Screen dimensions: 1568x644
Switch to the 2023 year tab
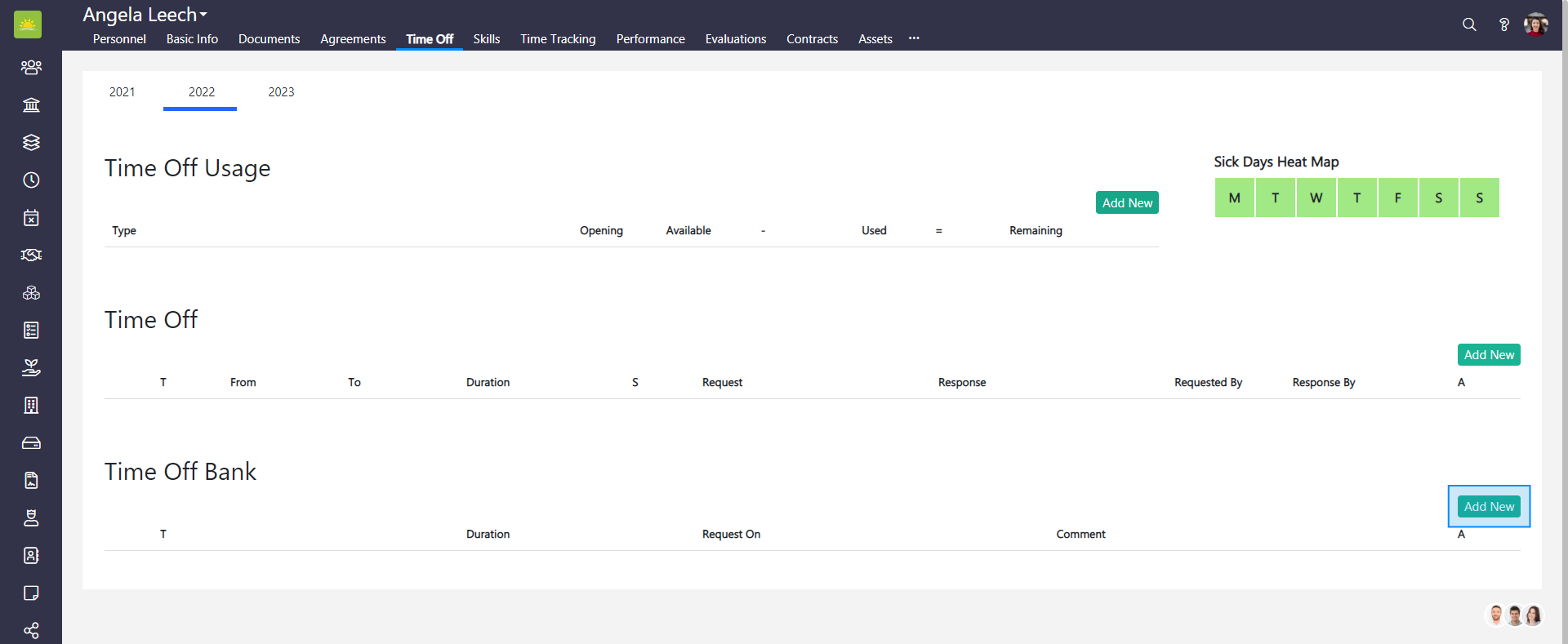[x=281, y=92]
